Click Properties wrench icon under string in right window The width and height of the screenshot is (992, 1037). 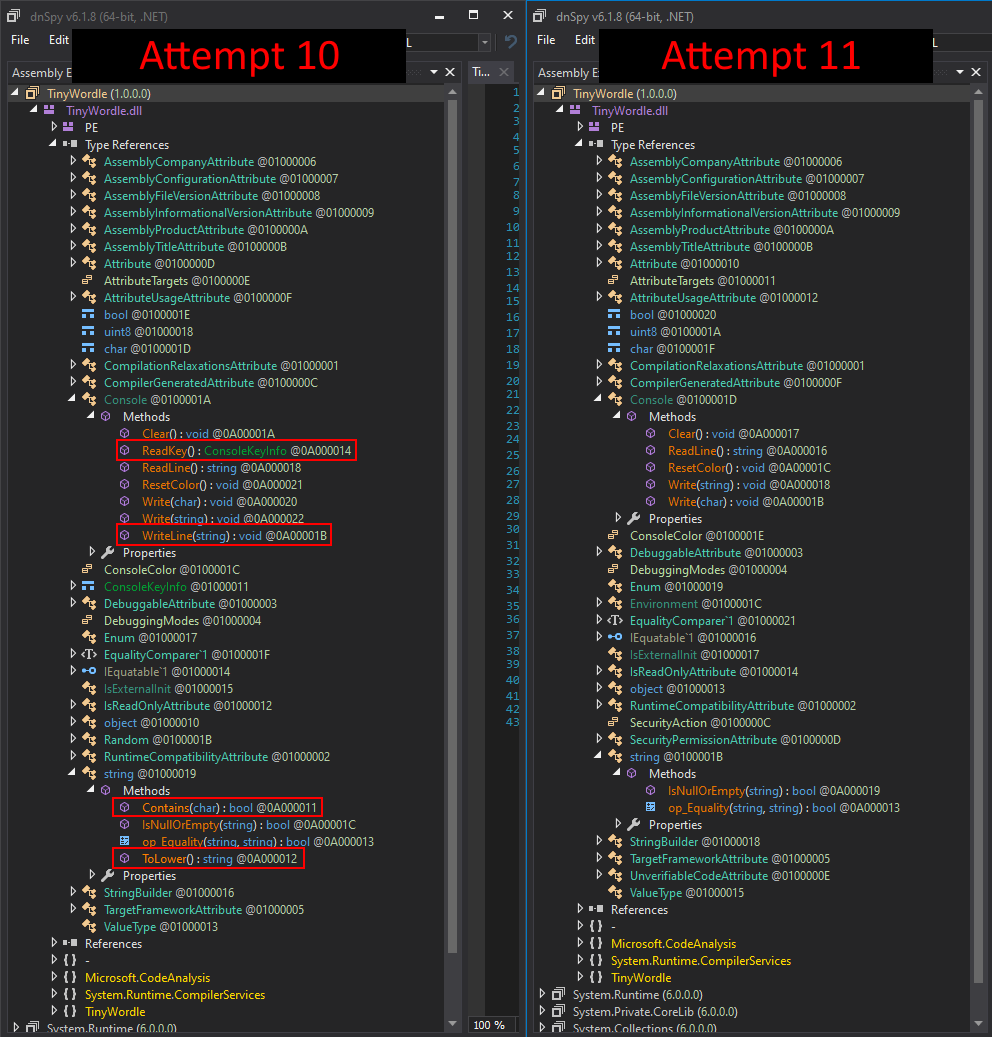pyautogui.click(x=634, y=824)
